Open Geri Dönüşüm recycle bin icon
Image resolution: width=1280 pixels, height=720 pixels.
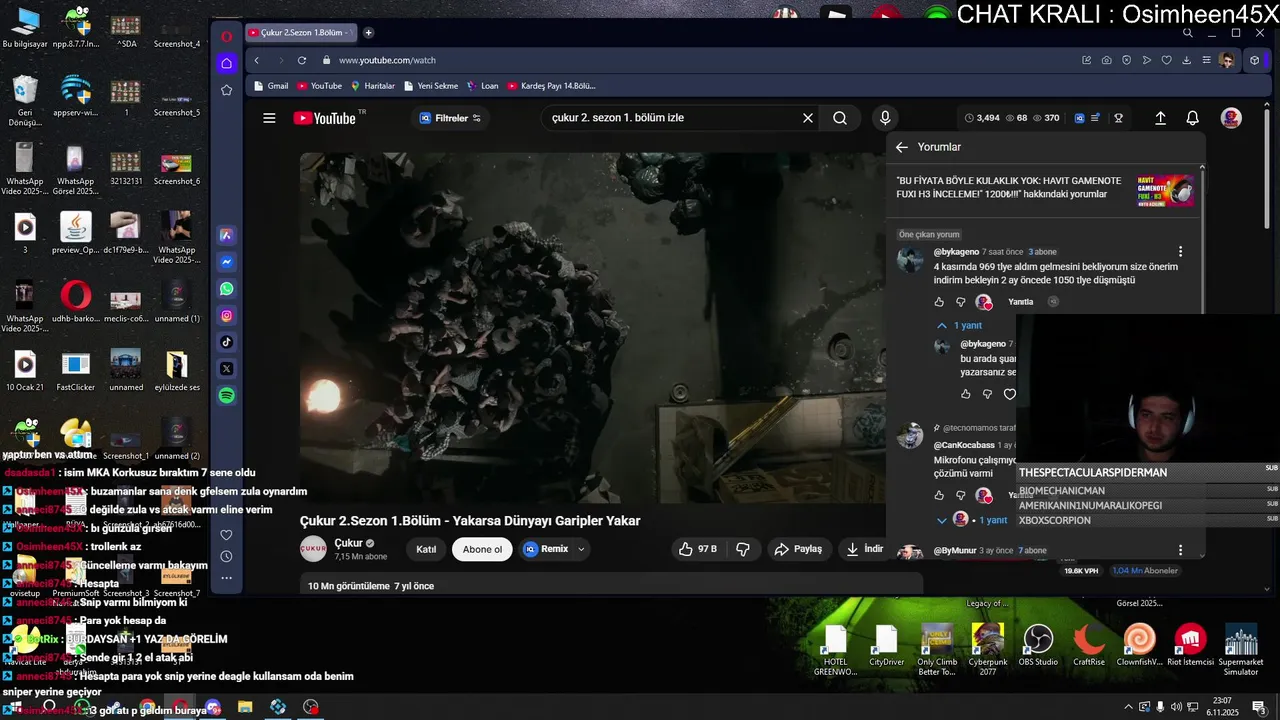pyautogui.click(x=25, y=101)
